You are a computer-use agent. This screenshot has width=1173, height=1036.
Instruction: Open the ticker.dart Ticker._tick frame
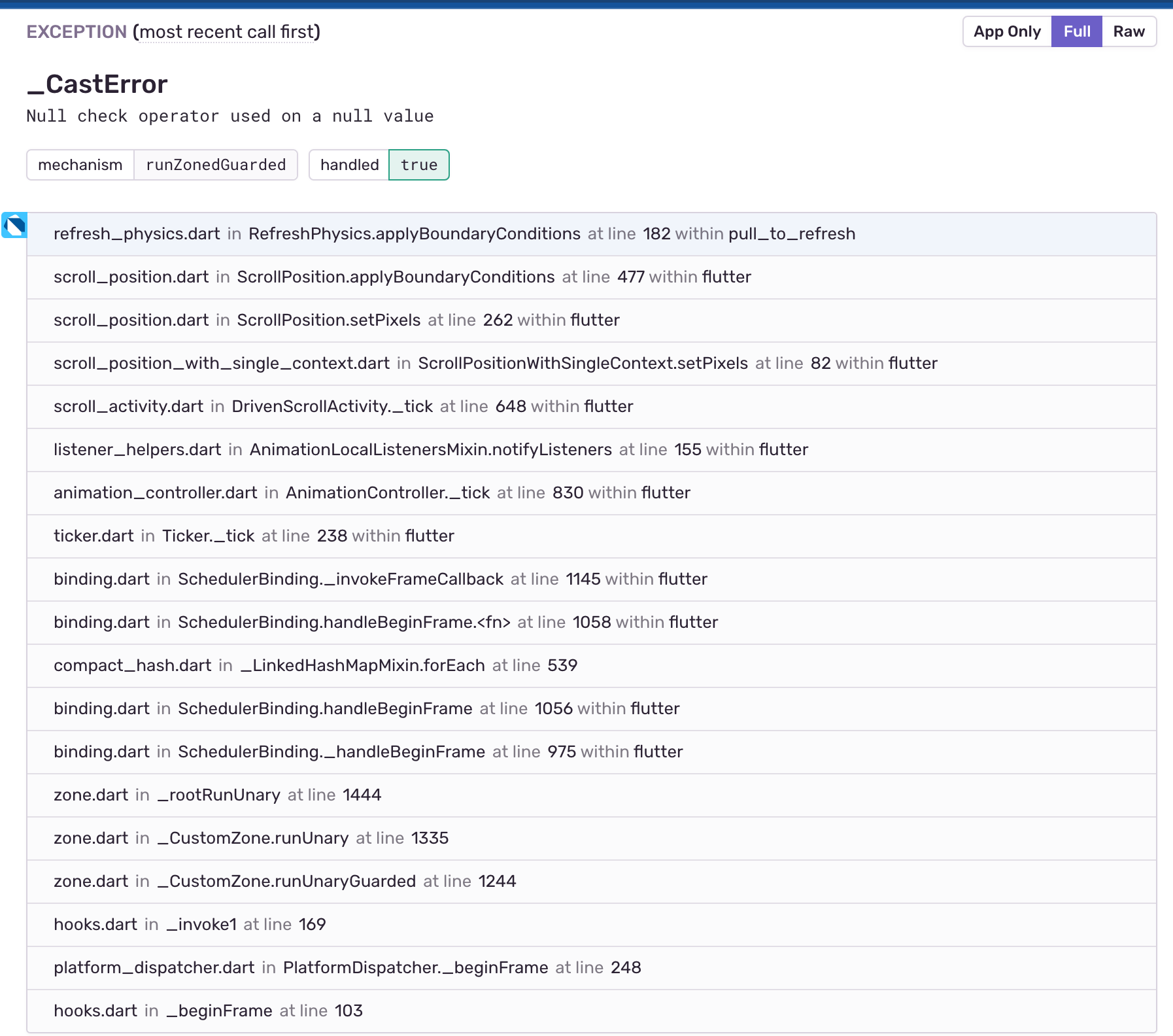click(591, 536)
